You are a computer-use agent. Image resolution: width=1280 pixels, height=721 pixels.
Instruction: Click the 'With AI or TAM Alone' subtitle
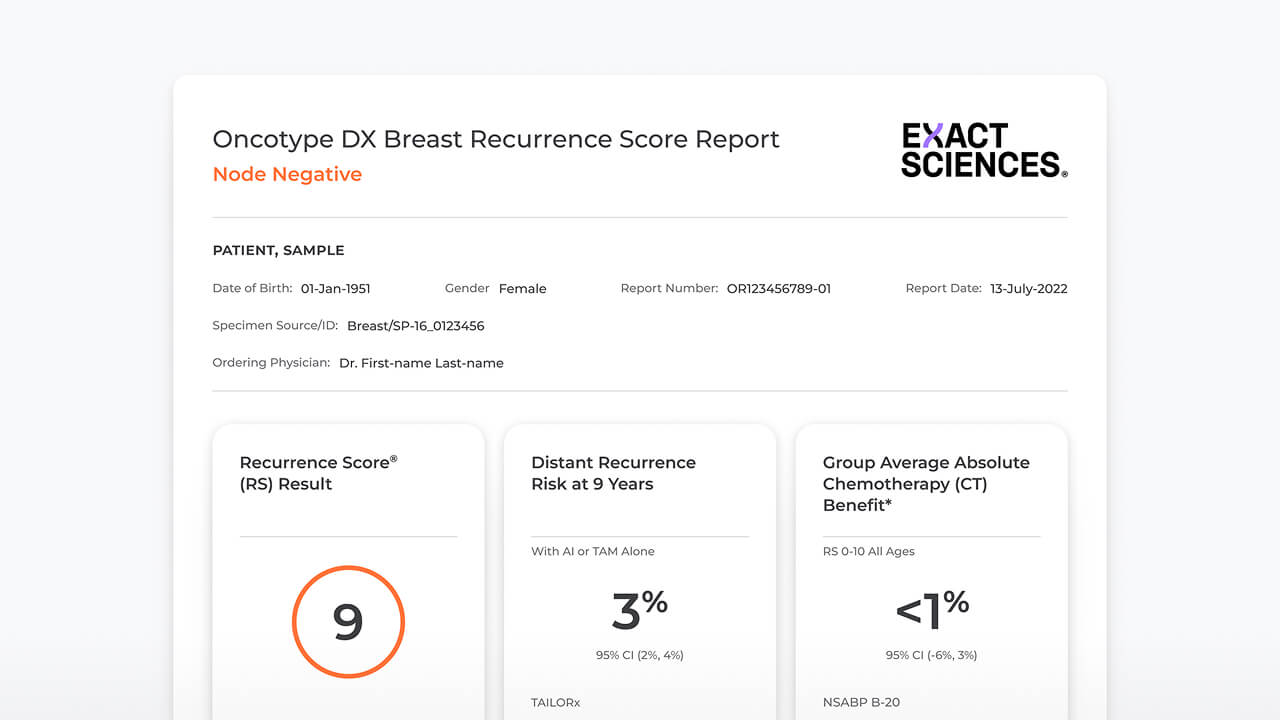pyautogui.click(x=593, y=551)
